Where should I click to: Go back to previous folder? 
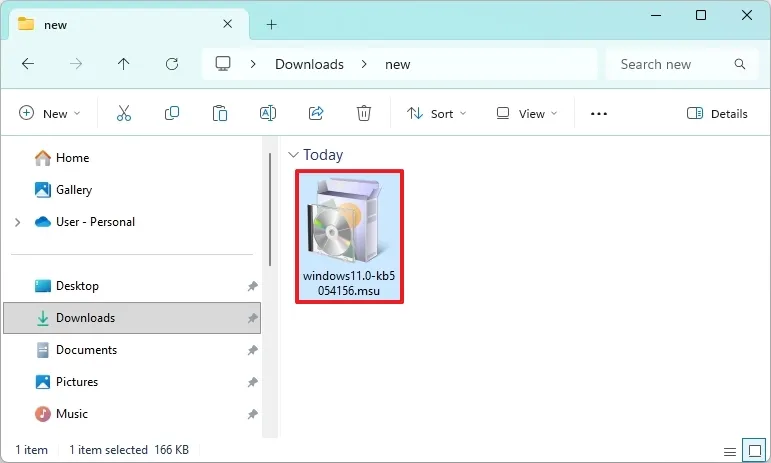click(x=28, y=64)
